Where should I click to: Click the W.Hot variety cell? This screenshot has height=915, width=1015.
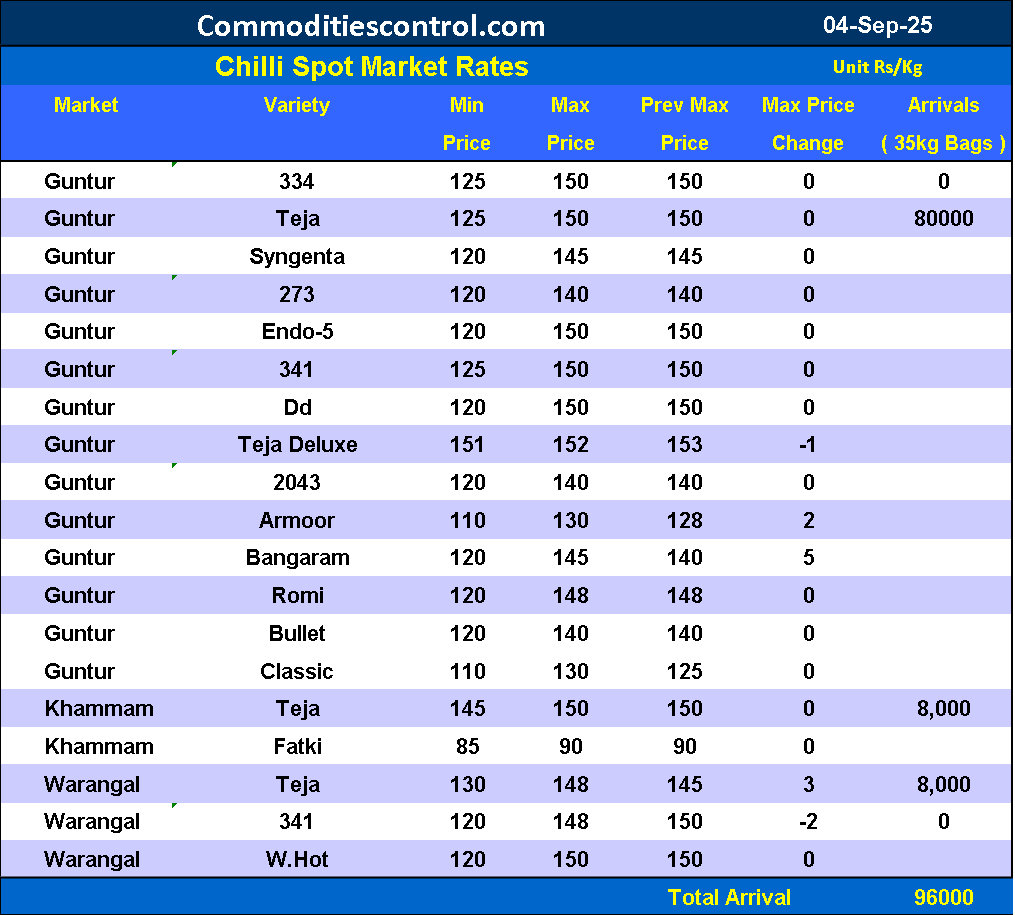coord(297,860)
